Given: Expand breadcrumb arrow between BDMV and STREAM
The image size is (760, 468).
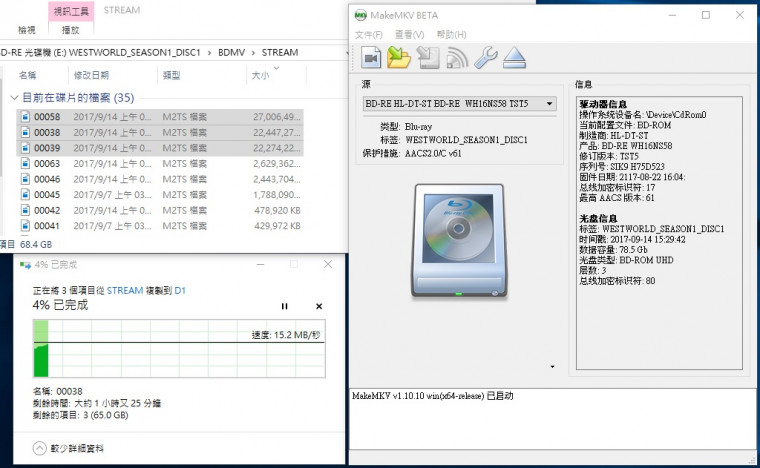Looking at the screenshot, I should (253, 52).
